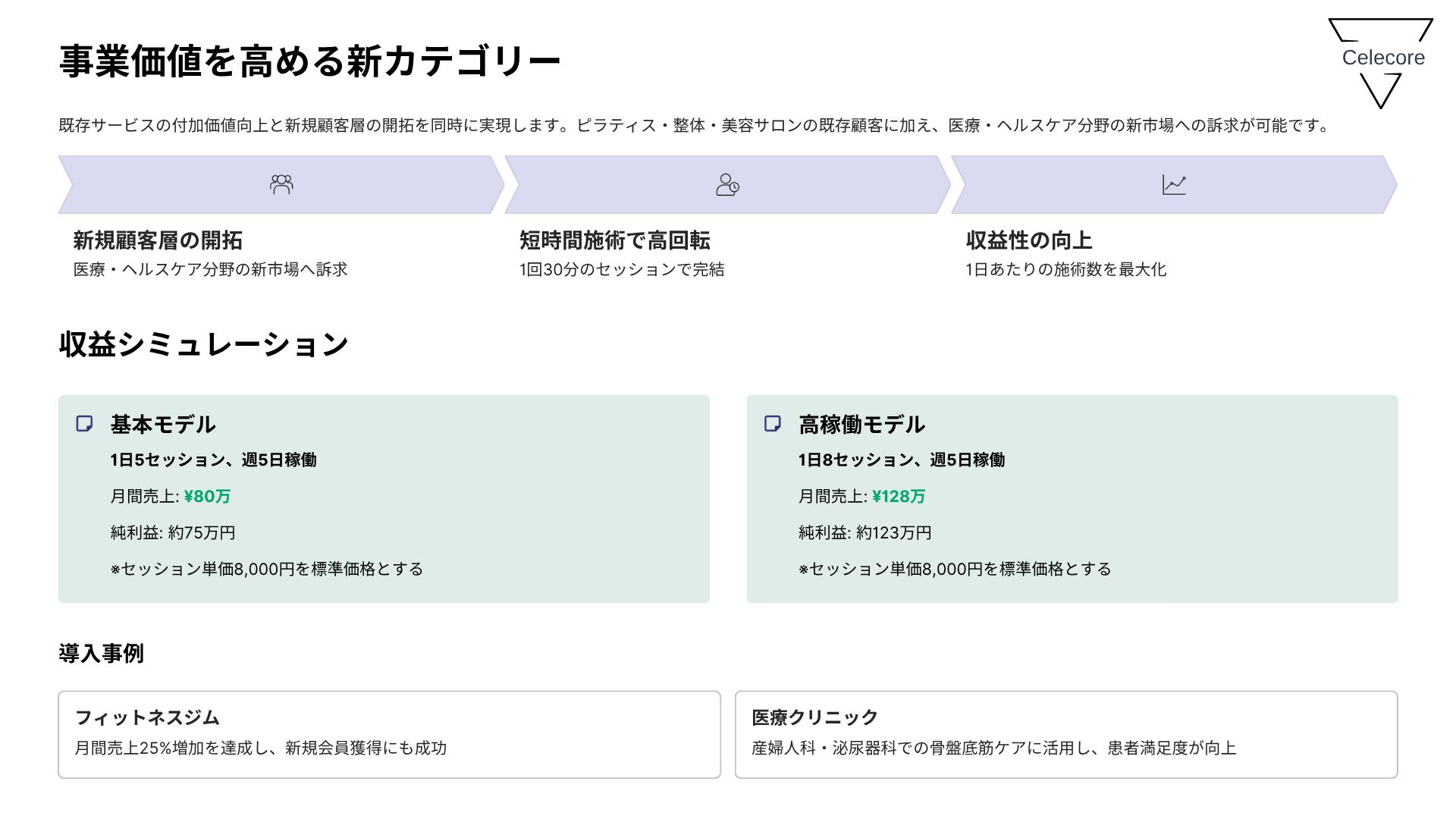1456x819 pixels.
Task: Open the 医療クリニック case card
Action: 1065,733
